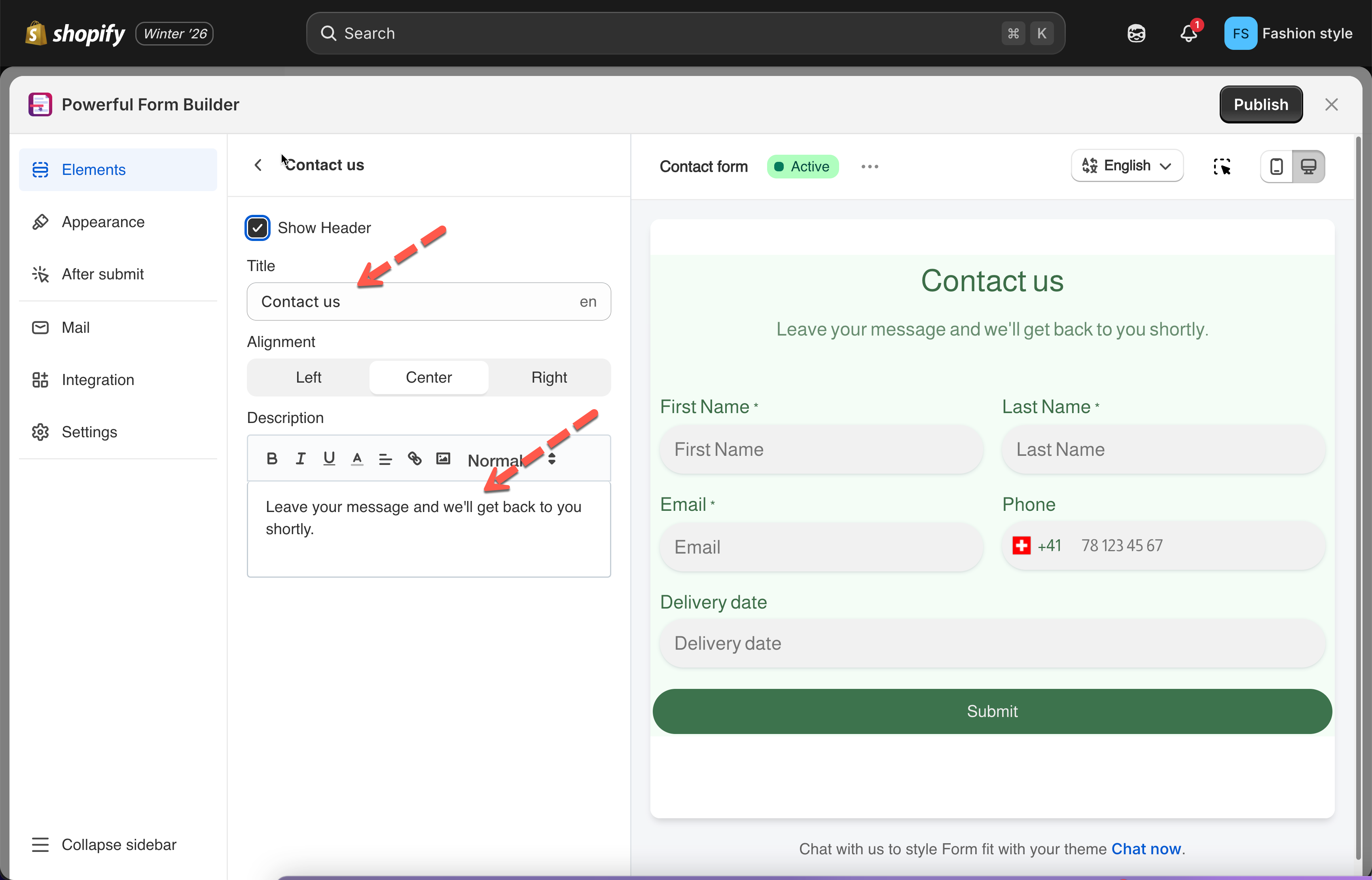Open the text alignment icon in editor
The height and width of the screenshot is (880, 1372).
pos(386,458)
